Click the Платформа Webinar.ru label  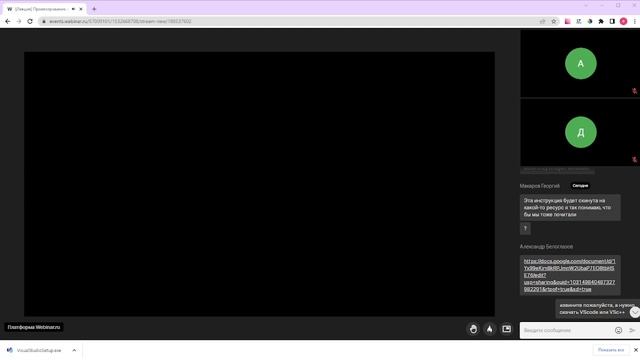[x=34, y=327]
